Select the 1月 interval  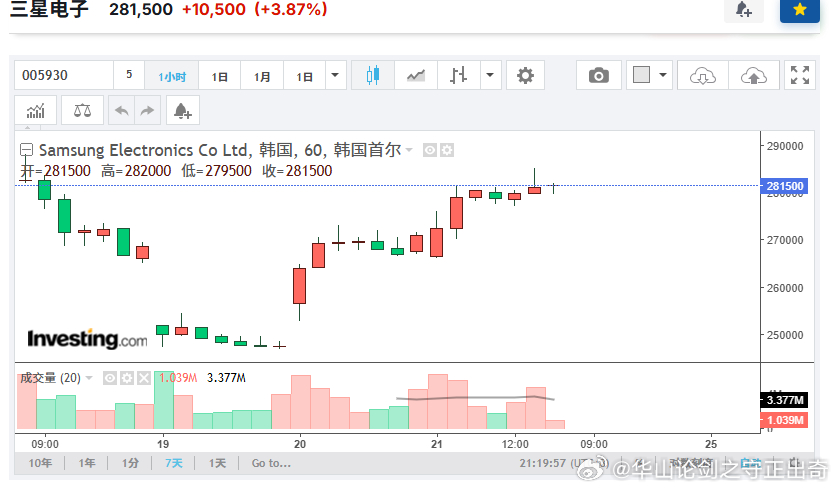point(262,75)
